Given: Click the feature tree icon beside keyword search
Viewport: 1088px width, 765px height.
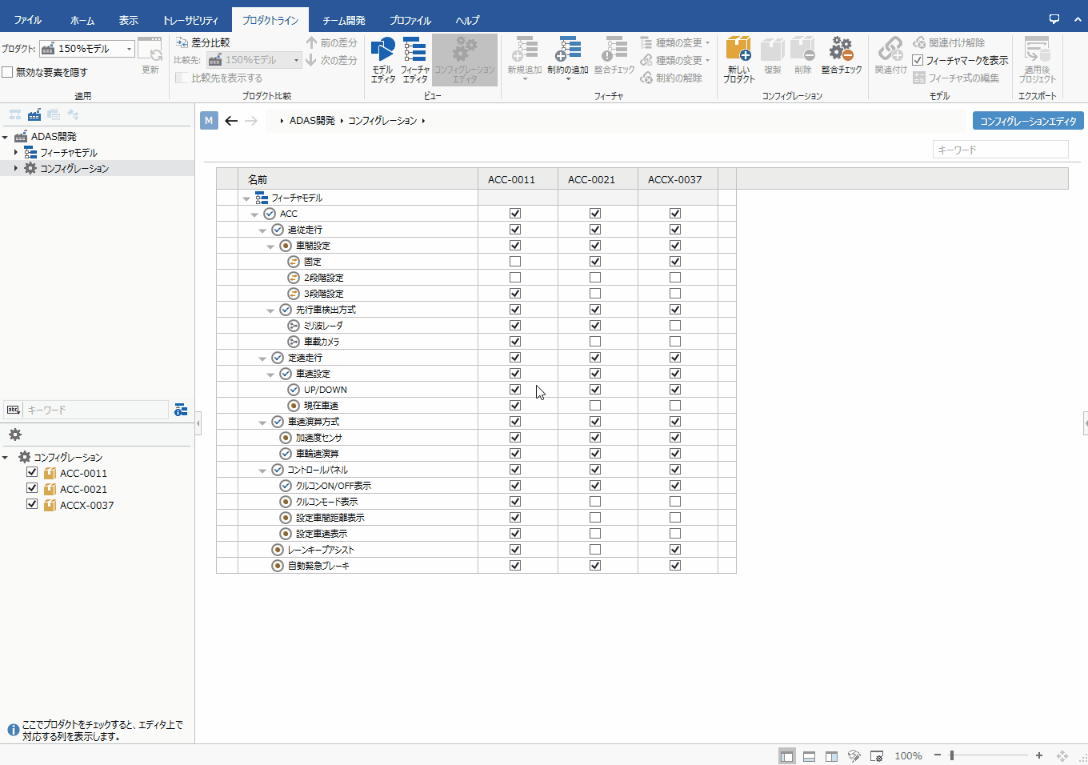Looking at the screenshot, I should pos(180,410).
